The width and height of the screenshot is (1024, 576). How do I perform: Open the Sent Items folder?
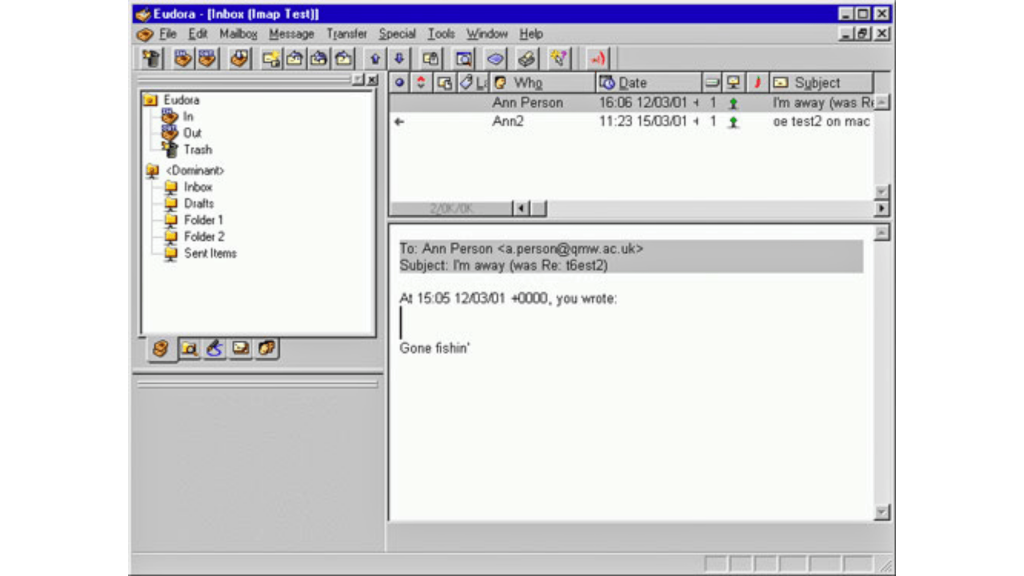pyautogui.click(x=210, y=254)
